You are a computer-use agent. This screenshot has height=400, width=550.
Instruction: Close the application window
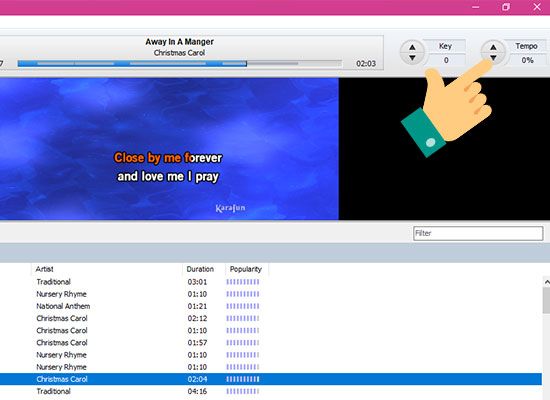pos(537,7)
